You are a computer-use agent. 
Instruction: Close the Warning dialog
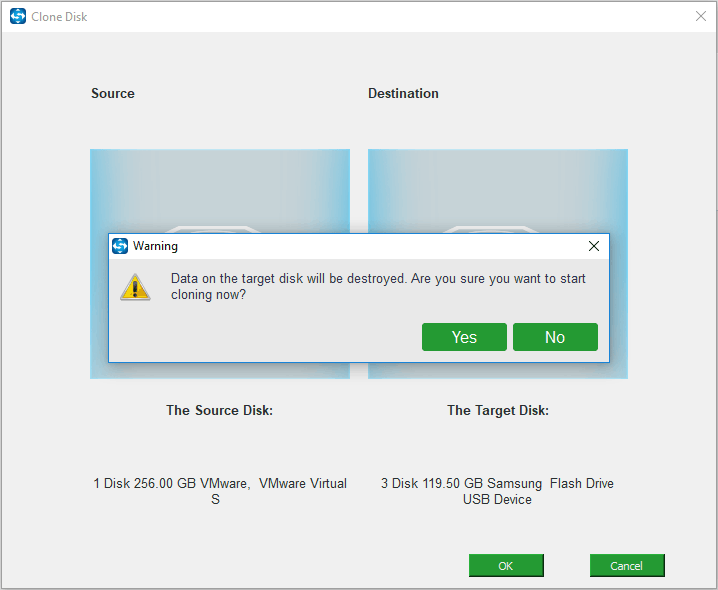594,246
